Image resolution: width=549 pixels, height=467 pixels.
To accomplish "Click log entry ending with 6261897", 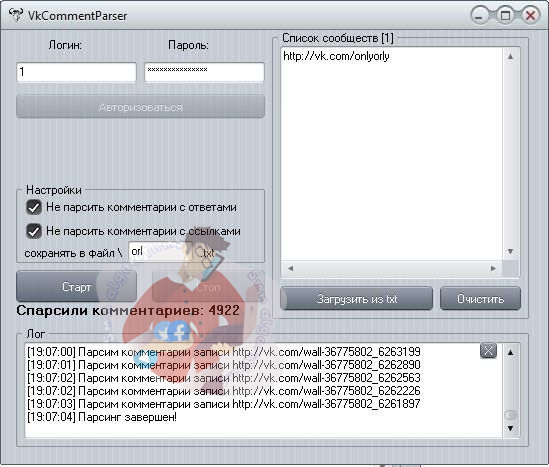I will pos(224,404).
